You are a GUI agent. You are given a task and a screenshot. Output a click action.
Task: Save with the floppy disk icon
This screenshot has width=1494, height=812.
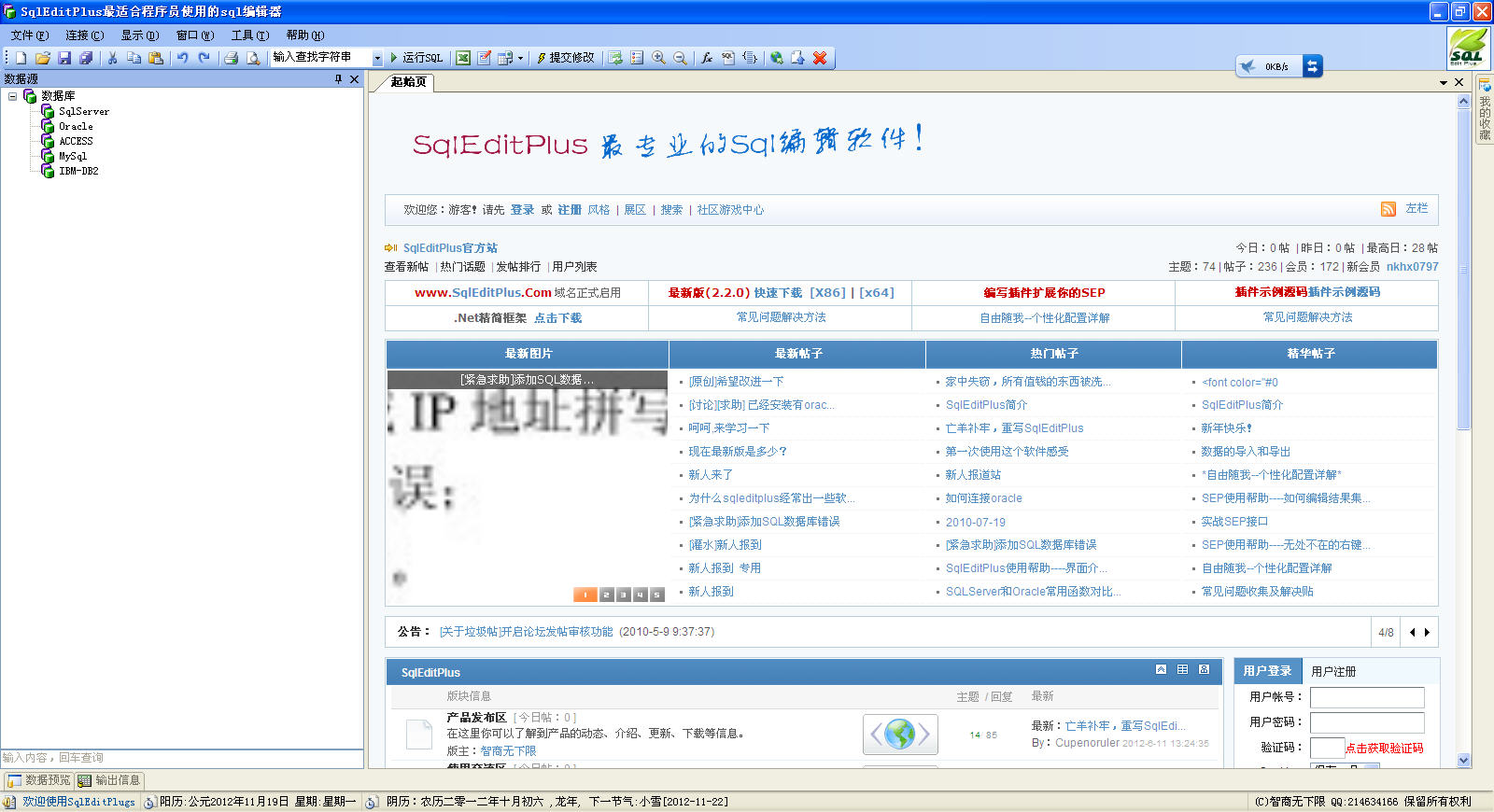pyautogui.click(x=64, y=58)
